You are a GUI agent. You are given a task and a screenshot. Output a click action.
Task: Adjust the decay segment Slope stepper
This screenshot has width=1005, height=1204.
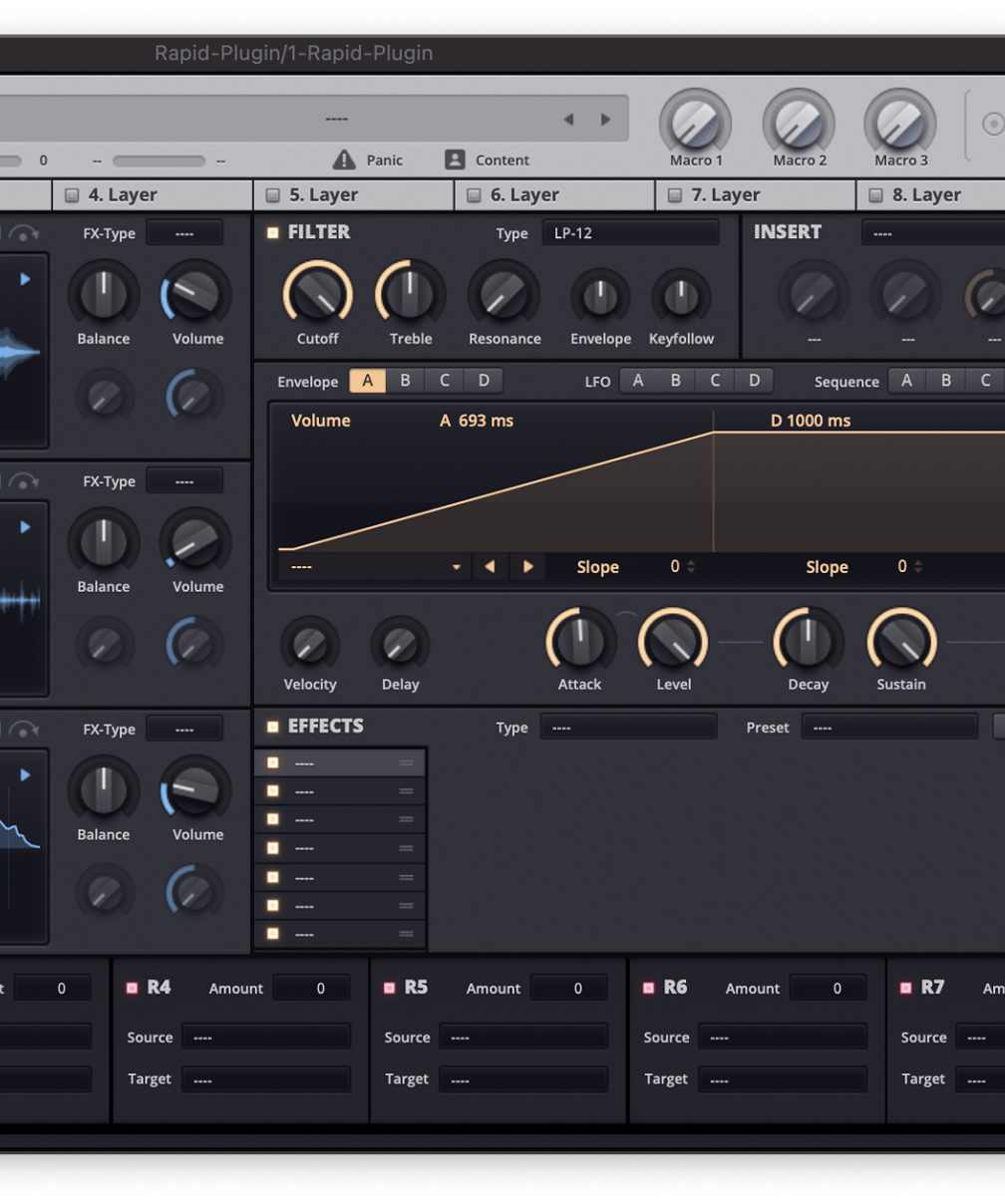(x=918, y=567)
